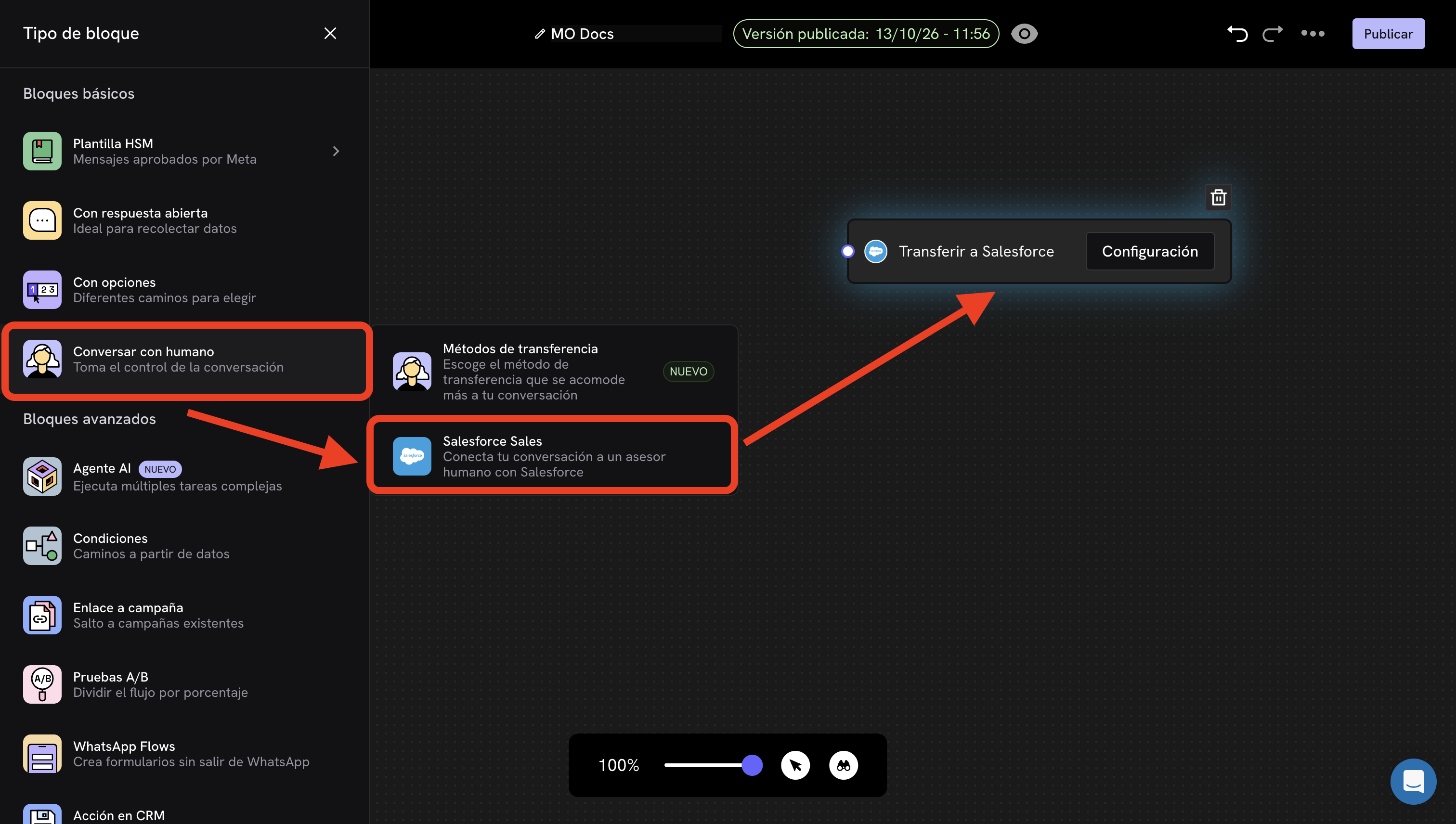Viewport: 1456px width, 824px height.
Task: Click the Bloques avanzados heading
Action: pyautogui.click(x=90, y=419)
